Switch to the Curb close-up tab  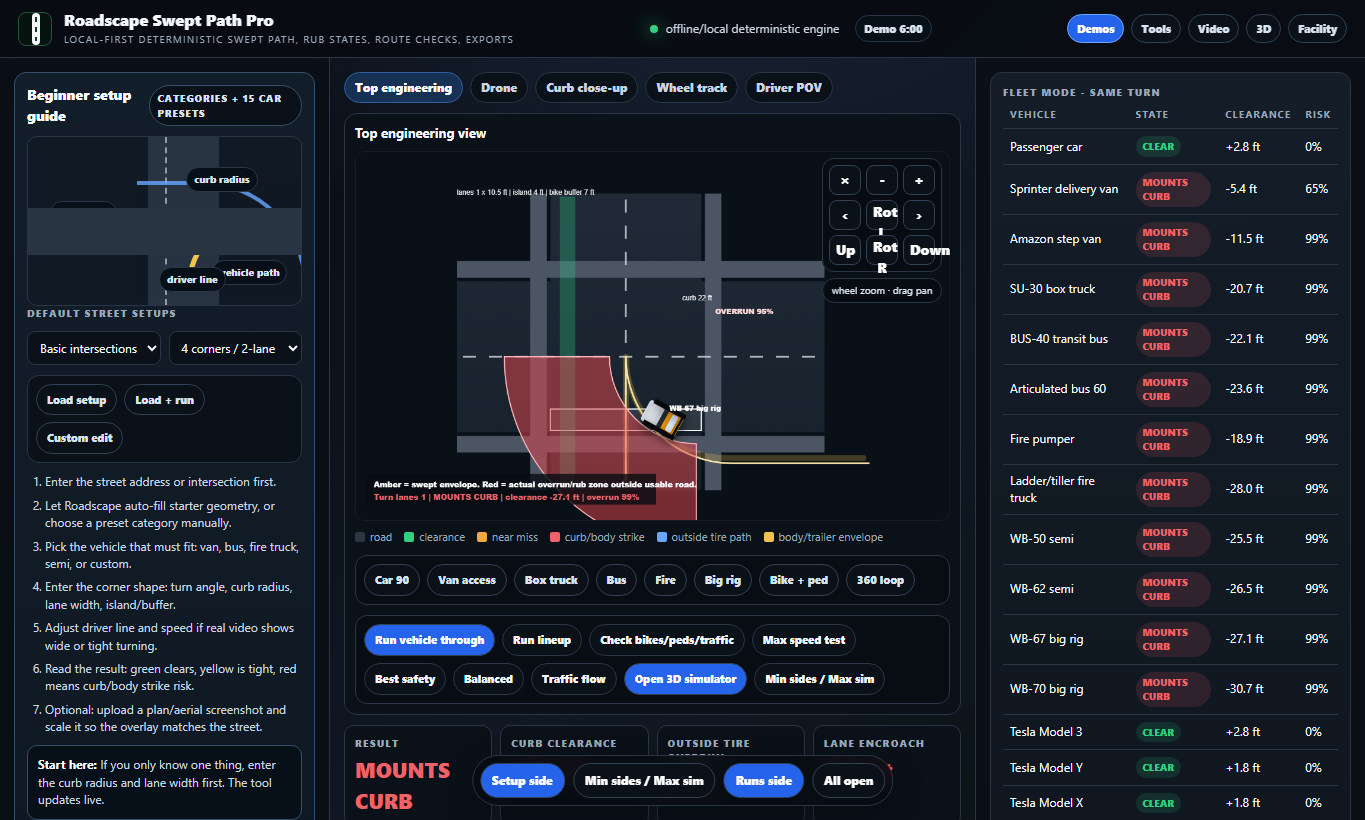[x=587, y=88]
